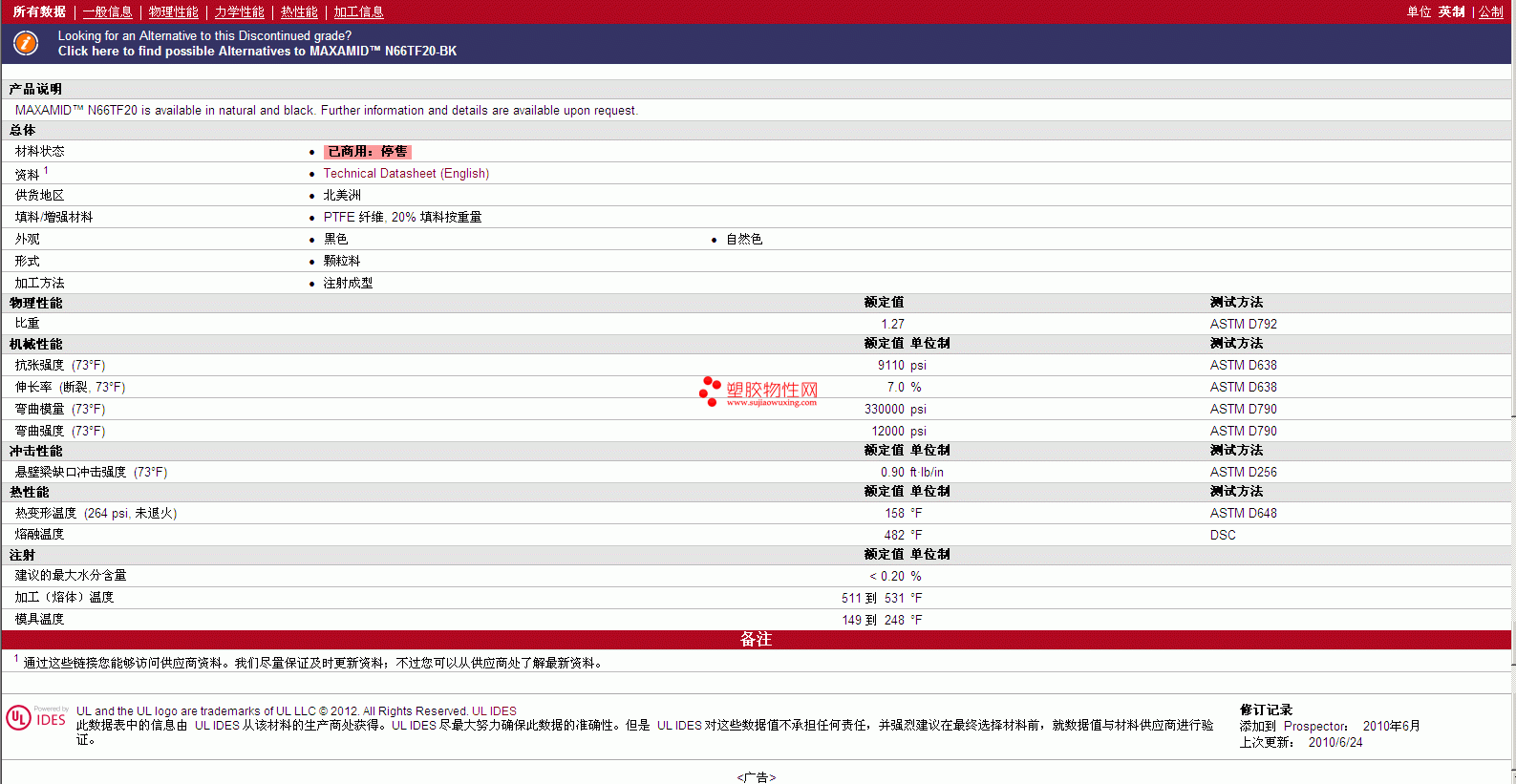Click the 黑色 appearance value
Screen dimensions: 1516x784
pyautogui.click(x=335, y=240)
